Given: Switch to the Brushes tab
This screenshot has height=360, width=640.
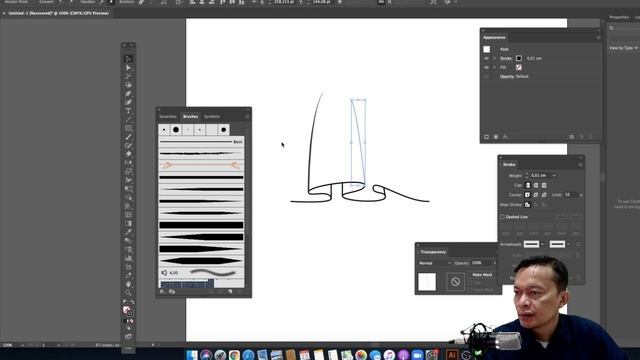Looking at the screenshot, I should coord(190,116).
